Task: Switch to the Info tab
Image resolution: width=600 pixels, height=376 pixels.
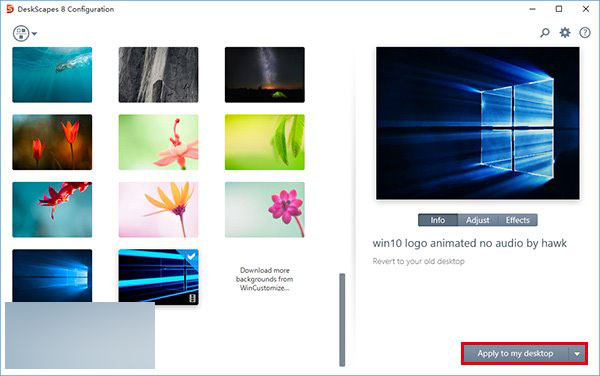Action: pyautogui.click(x=438, y=220)
